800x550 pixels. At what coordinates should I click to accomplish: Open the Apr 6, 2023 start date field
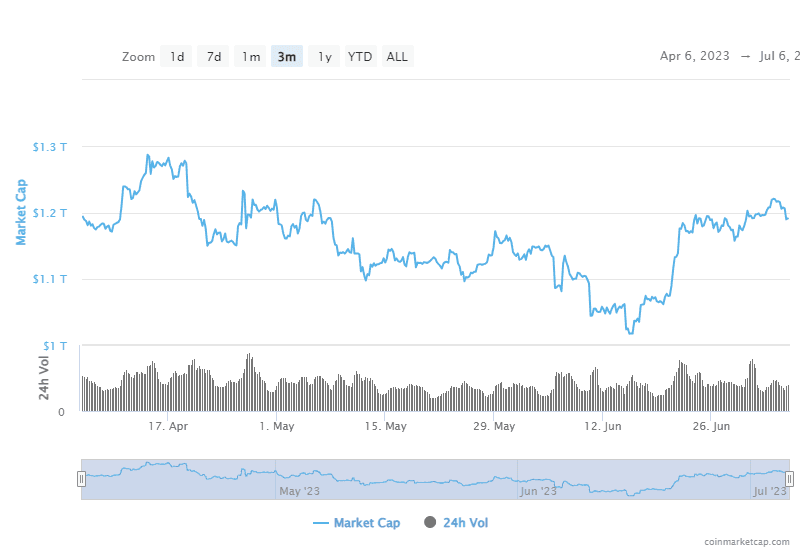tap(695, 56)
